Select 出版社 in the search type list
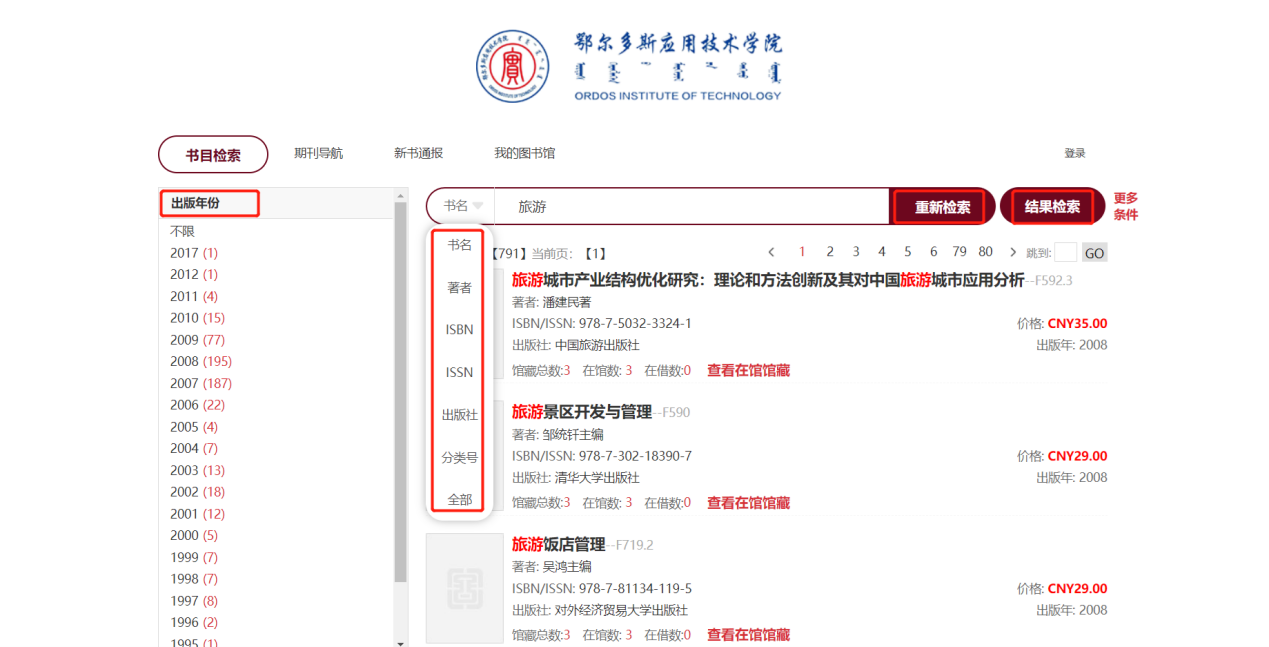This screenshot has height=647, width=1269. point(459,415)
